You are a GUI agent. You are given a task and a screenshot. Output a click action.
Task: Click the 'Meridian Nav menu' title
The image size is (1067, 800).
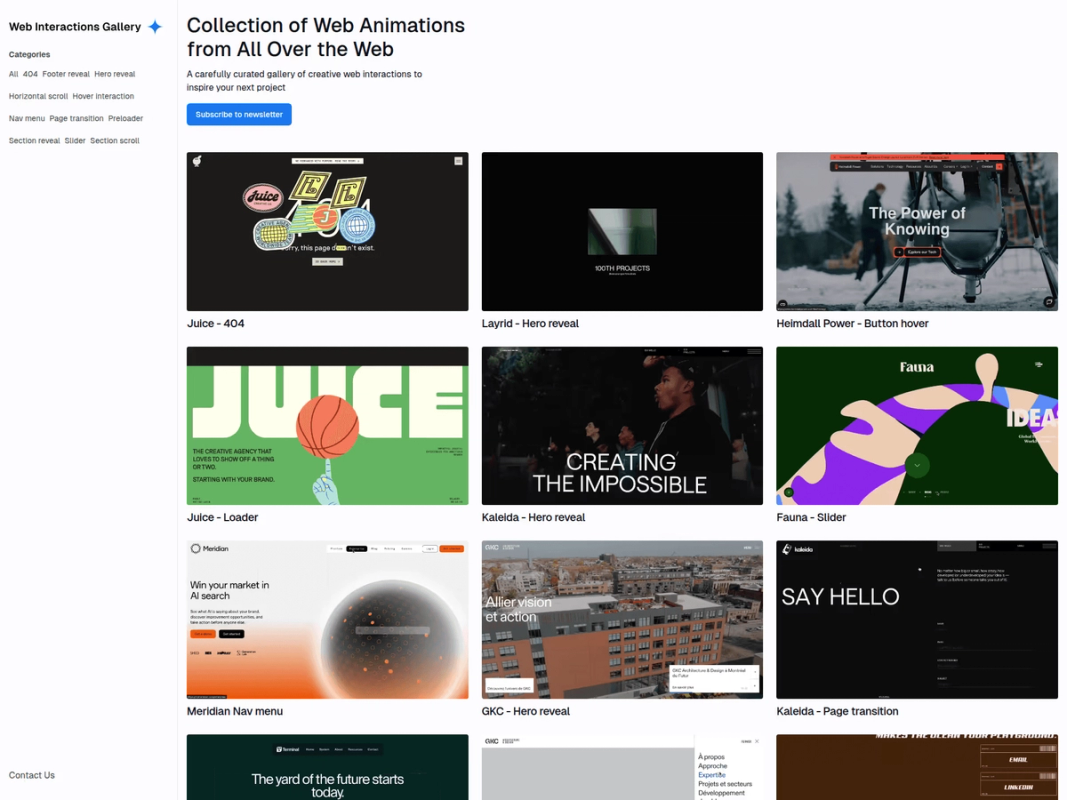pos(235,712)
